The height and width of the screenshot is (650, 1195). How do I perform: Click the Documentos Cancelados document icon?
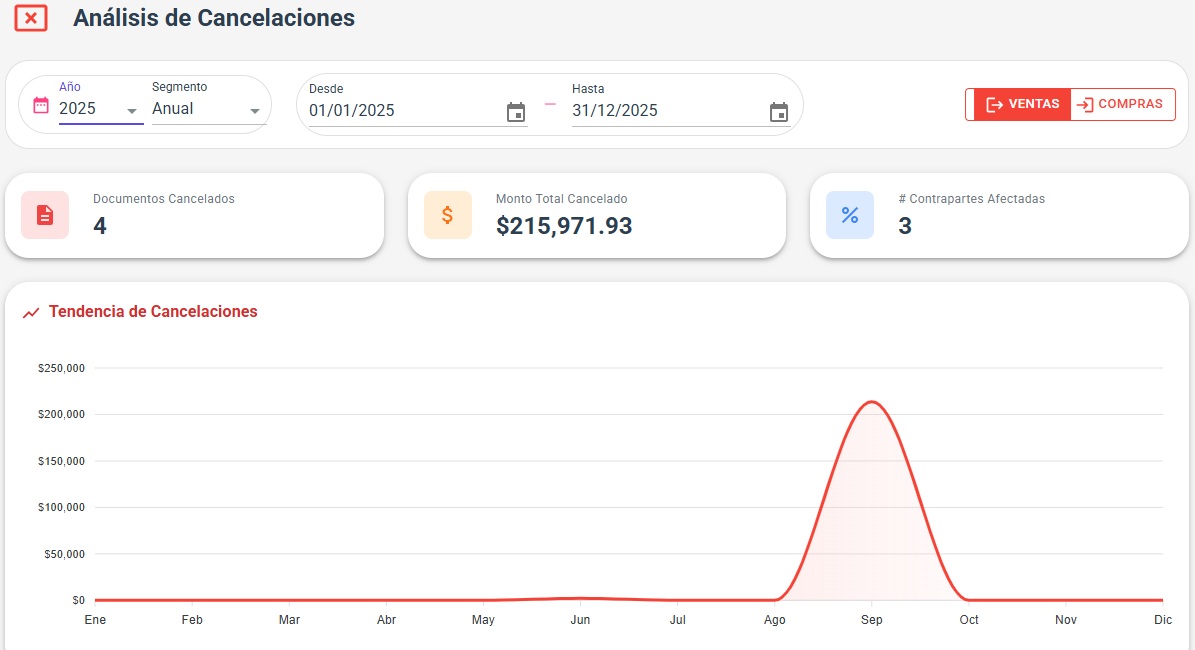click(x=45, y=215)
